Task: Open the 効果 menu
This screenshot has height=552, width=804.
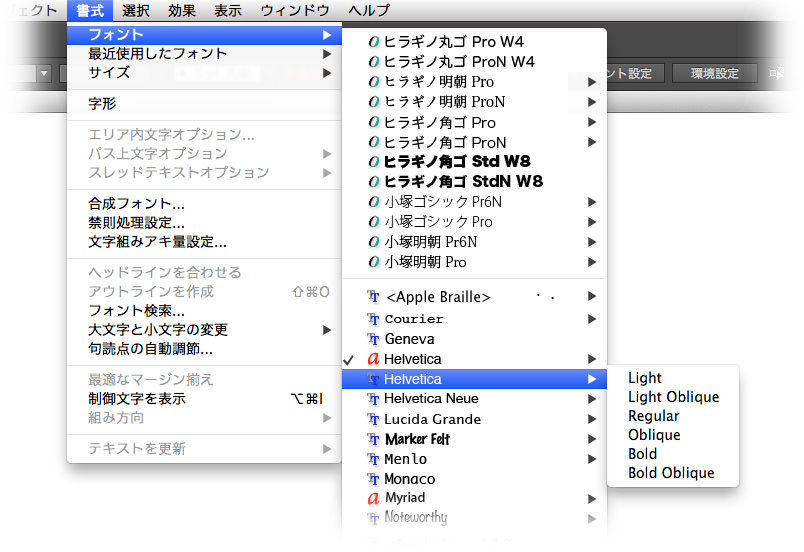Action: click(x=182, y=10)
